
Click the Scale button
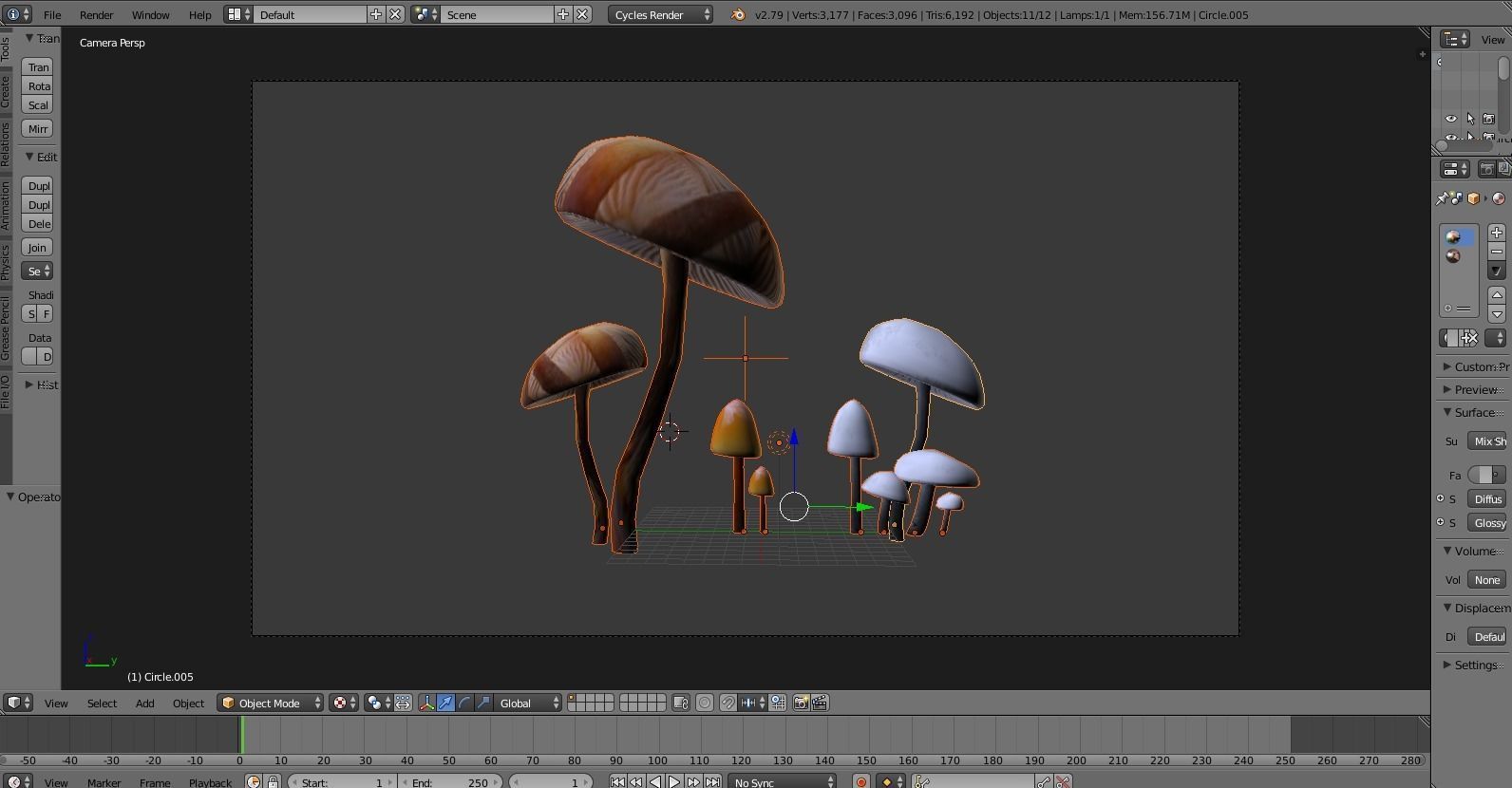tap(37, 105)
